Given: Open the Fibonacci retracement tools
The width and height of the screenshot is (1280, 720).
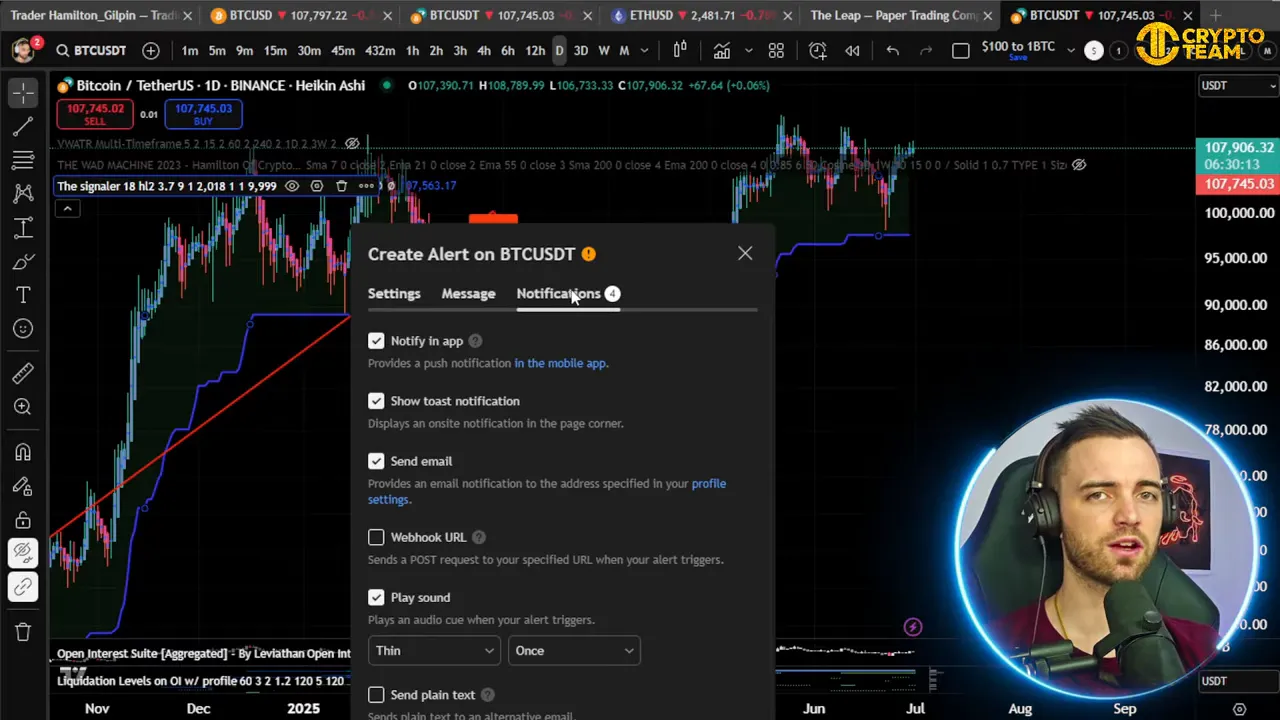Looking at the screenshot, I should tap(23, 160).
